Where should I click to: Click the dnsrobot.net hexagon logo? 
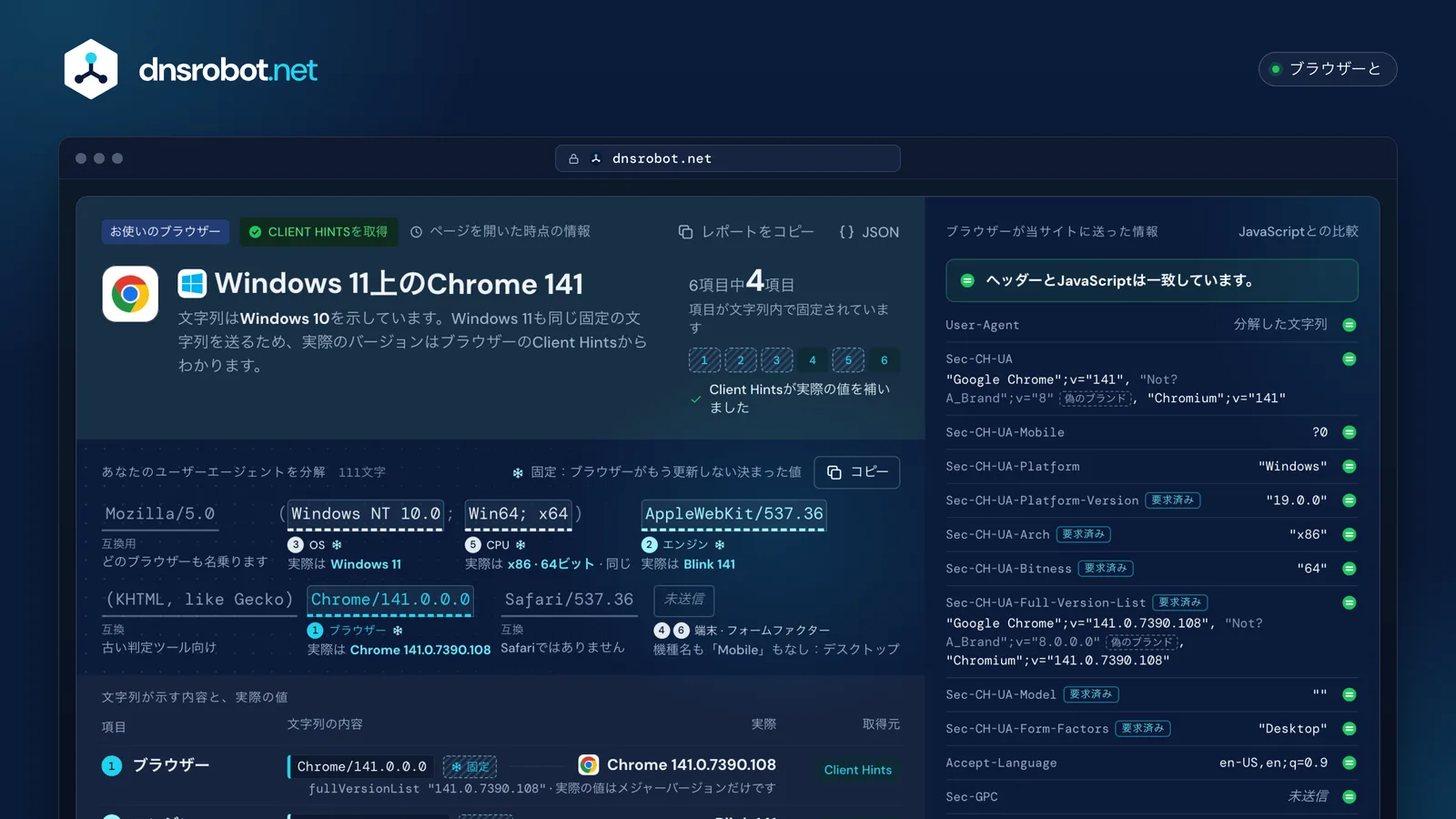pyautogui.click(x=91, y=69)
